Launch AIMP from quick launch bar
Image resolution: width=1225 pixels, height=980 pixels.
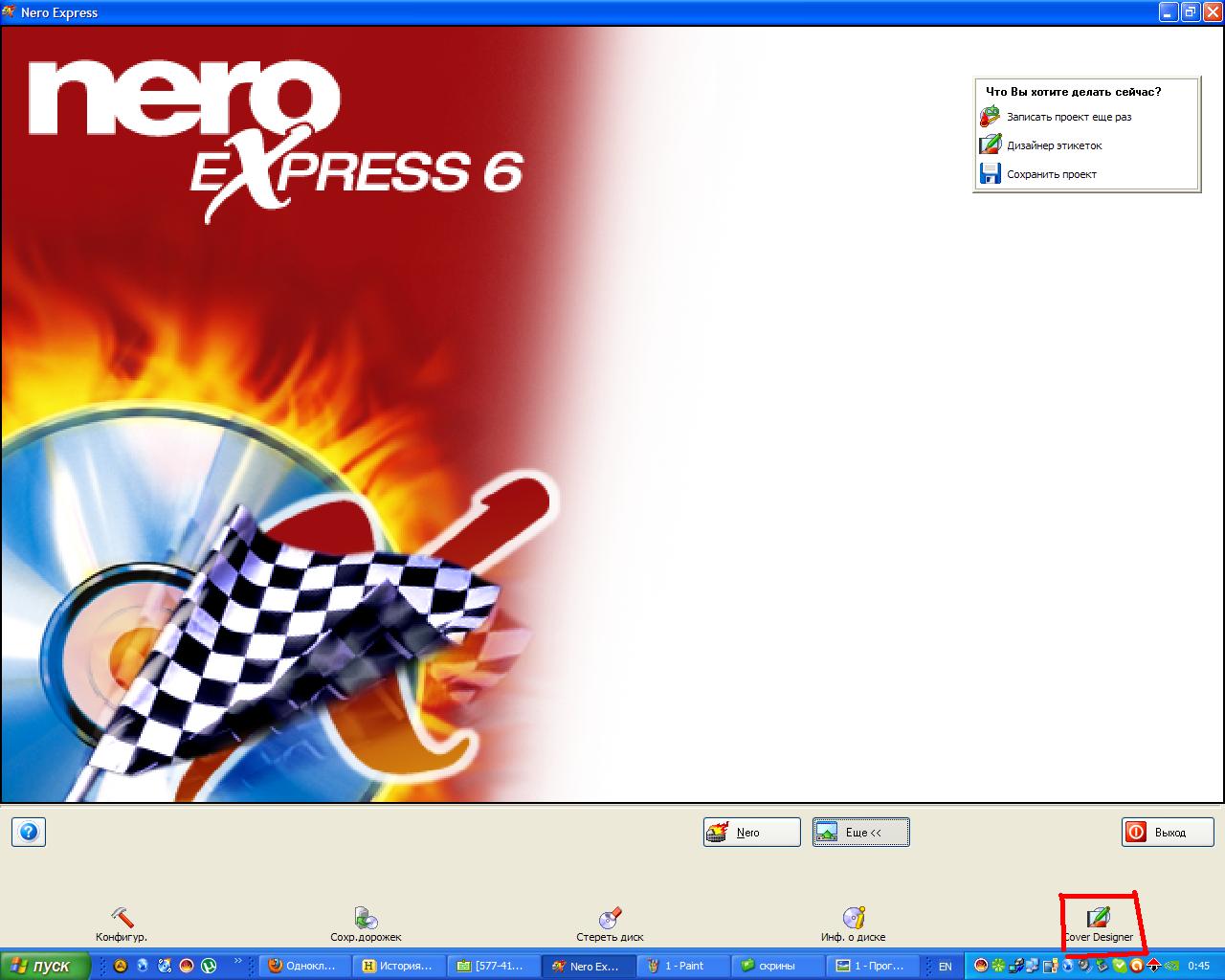(121, 966)
